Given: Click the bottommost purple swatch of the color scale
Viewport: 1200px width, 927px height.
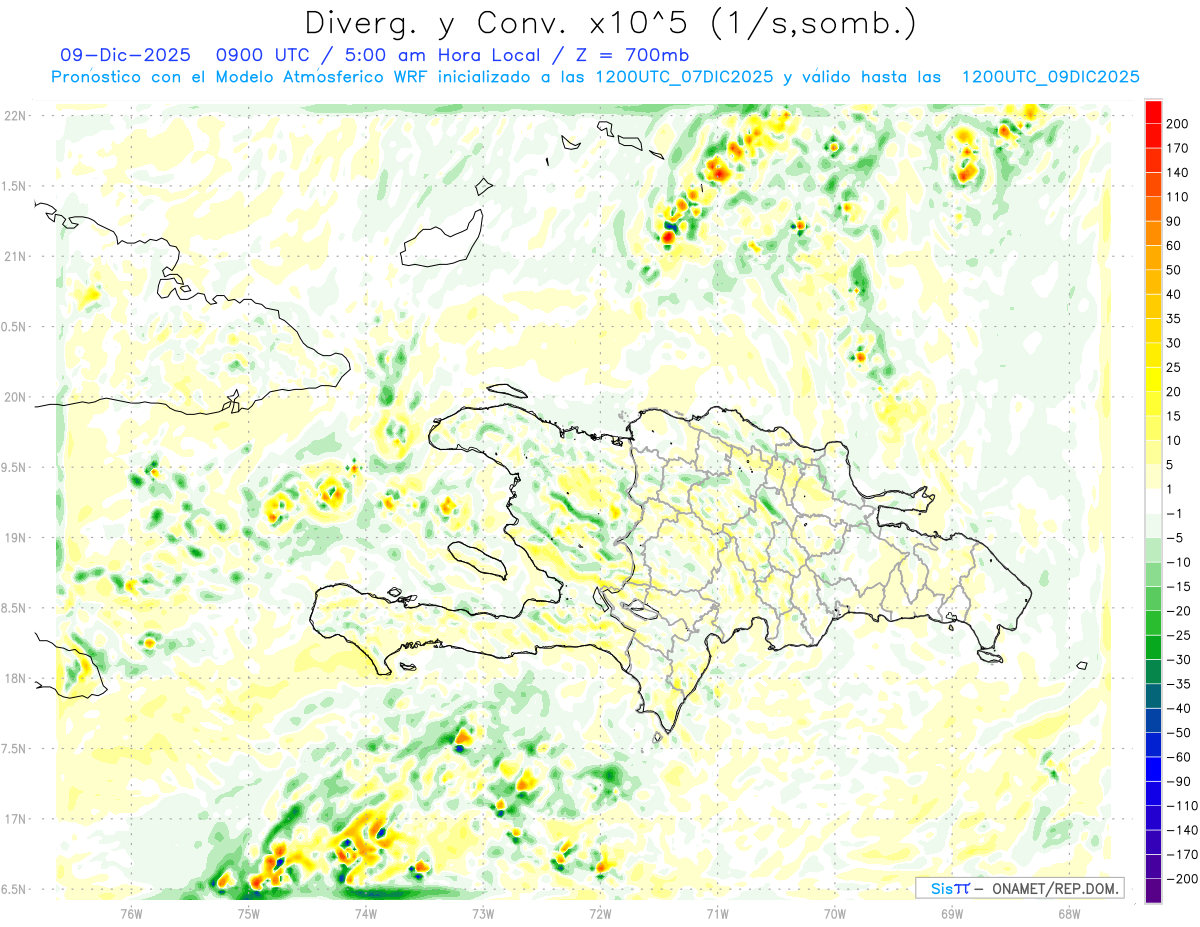Looking at the screenshot, I should pos(1153,890).
